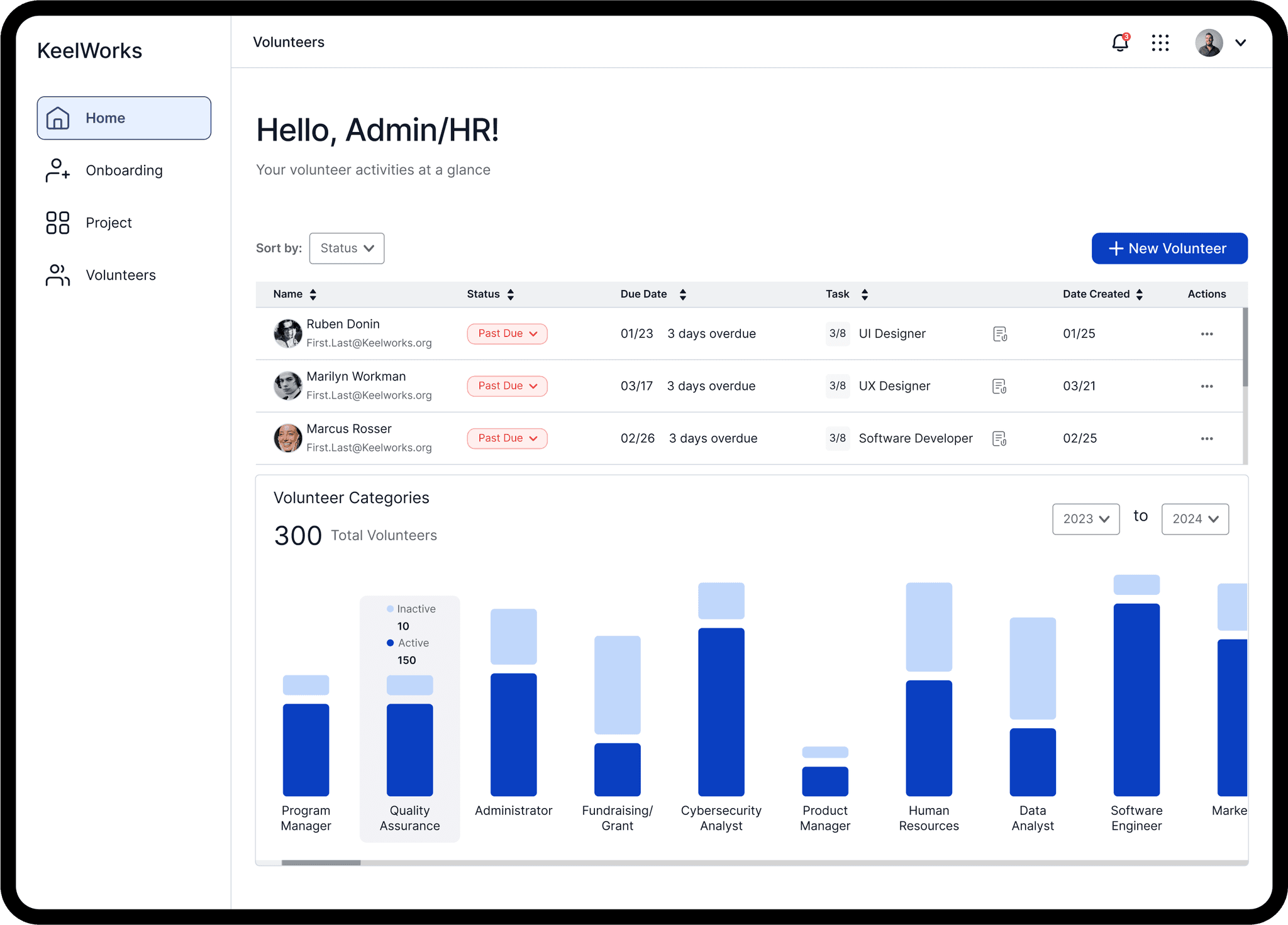Open the three-dot actions menu for Ruben Donin
This screenshot has height=925, width=1288.
[1206, 334]
